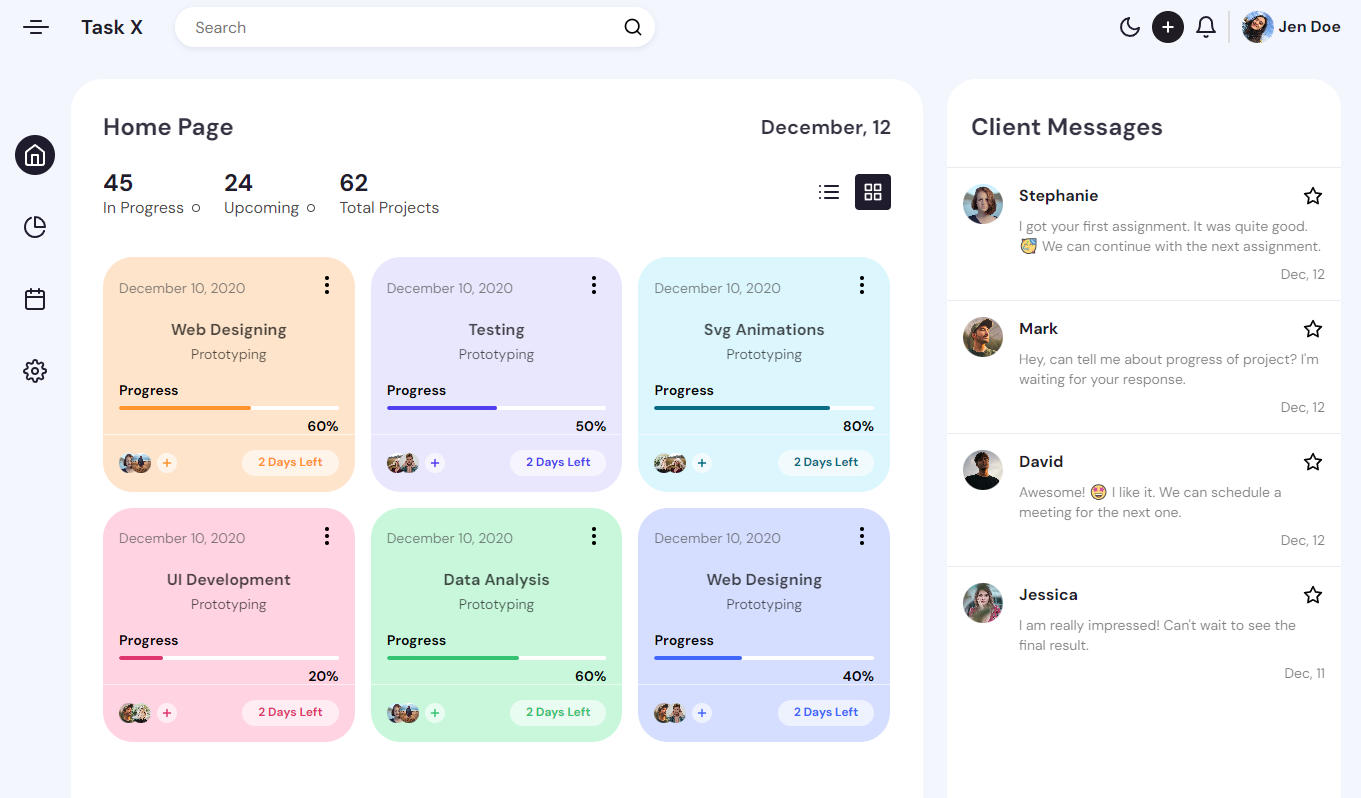This screenshot has height=798, width=1361.
Task: Open more options on UI Development card
Action: [327, 536]
